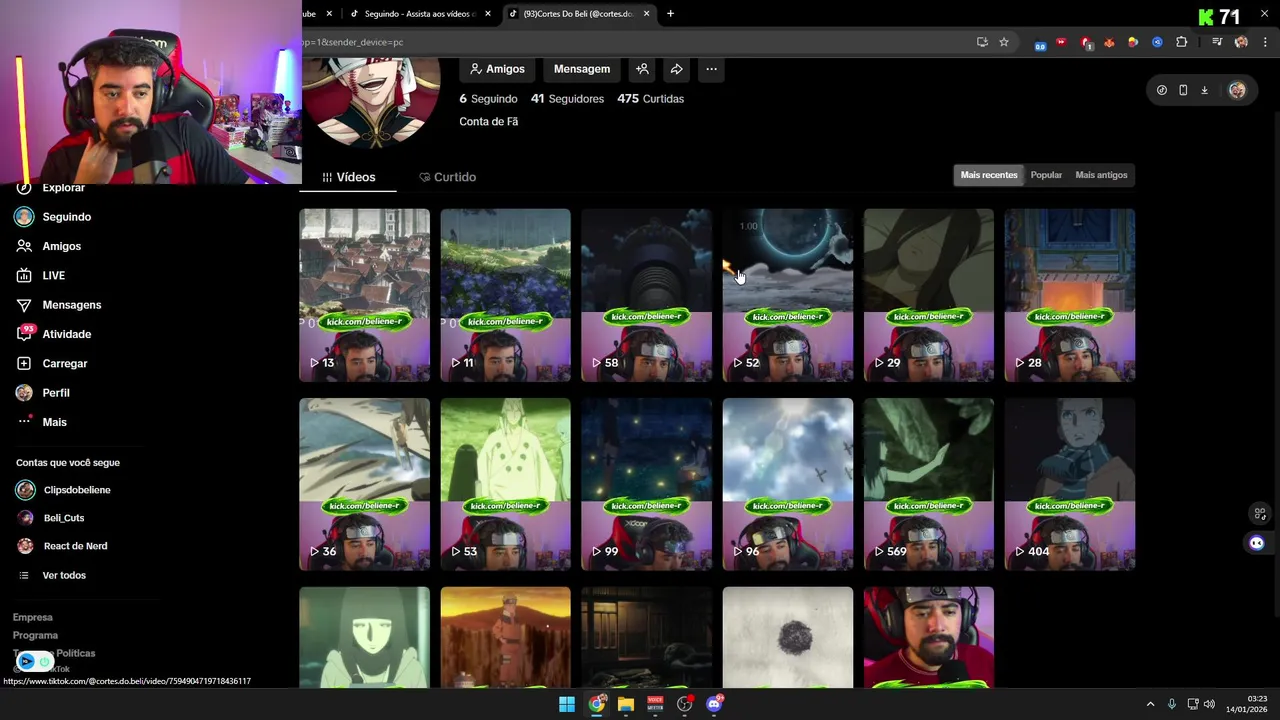Switch to the Vídeos tab
The height and width of the screenshot is (720, 1280).
point(348,177)
